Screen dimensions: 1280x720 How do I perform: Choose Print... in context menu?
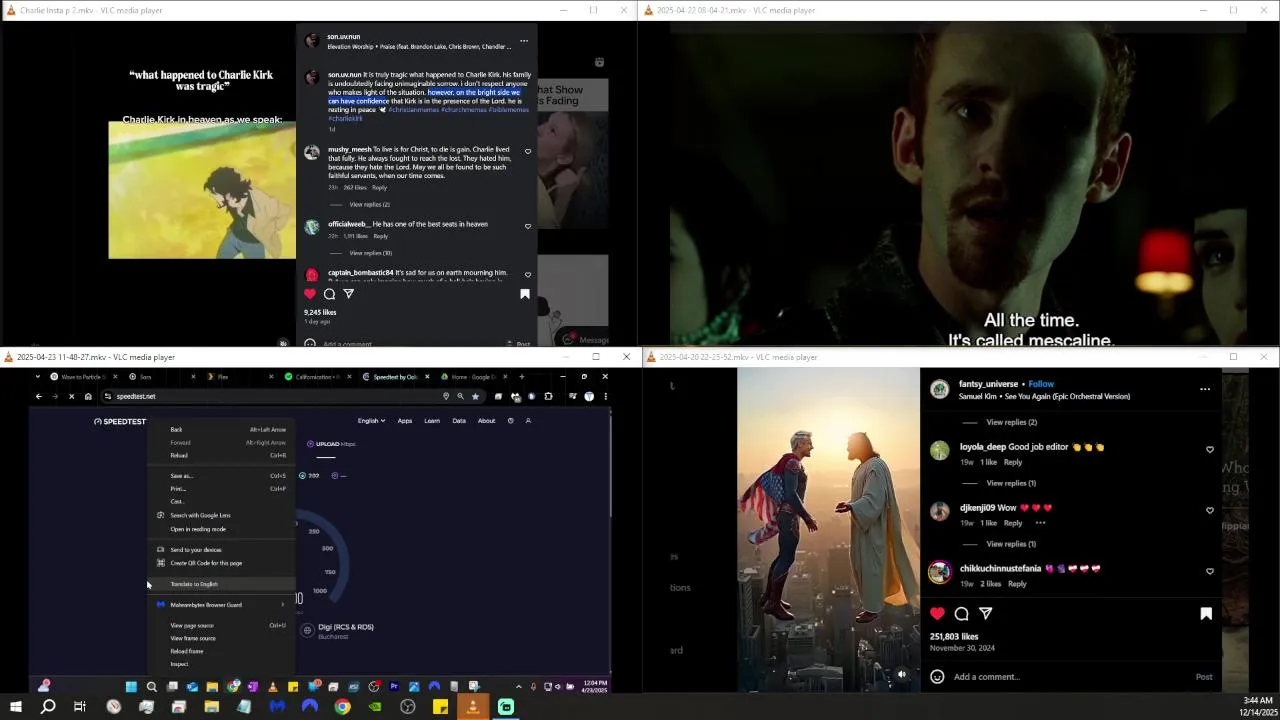coord(222,489)
